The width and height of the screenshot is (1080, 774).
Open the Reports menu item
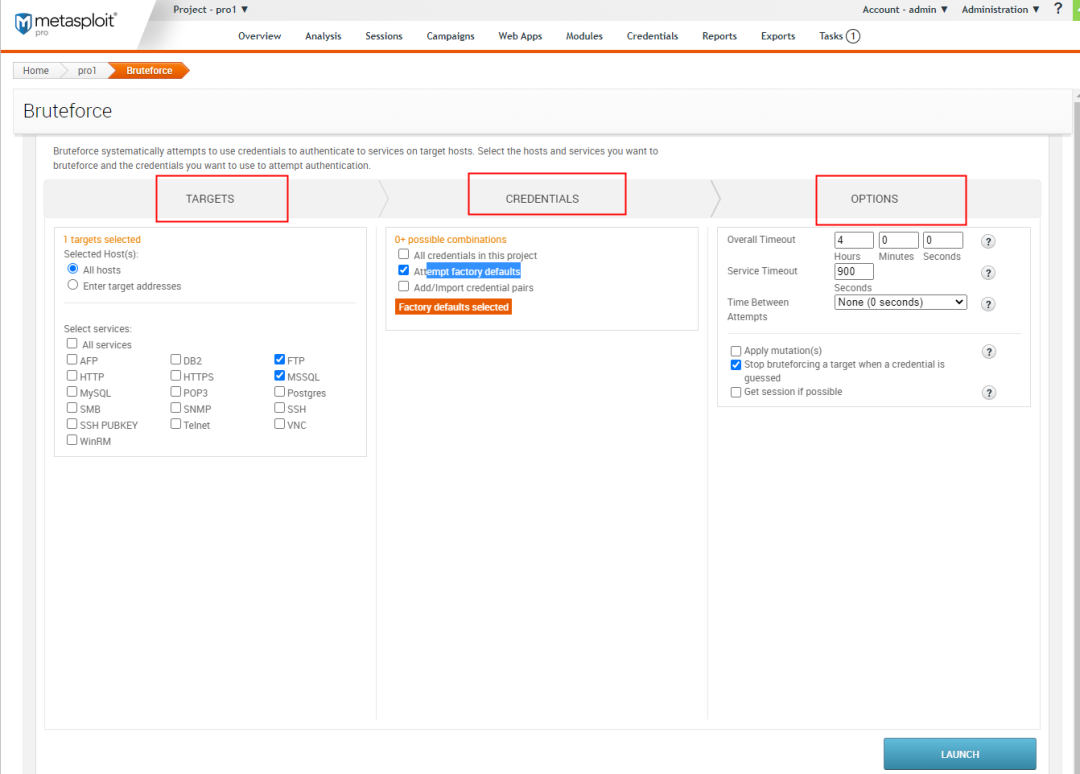[719, 36]
